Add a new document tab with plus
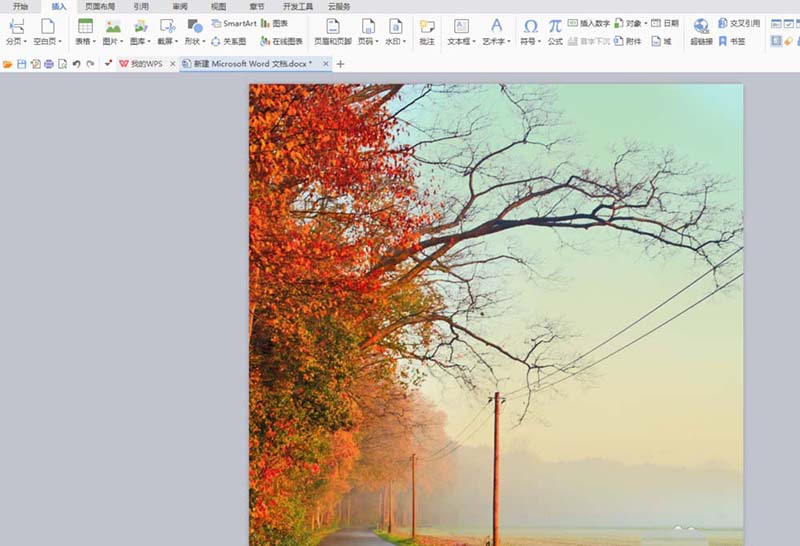 click(340, 64)
